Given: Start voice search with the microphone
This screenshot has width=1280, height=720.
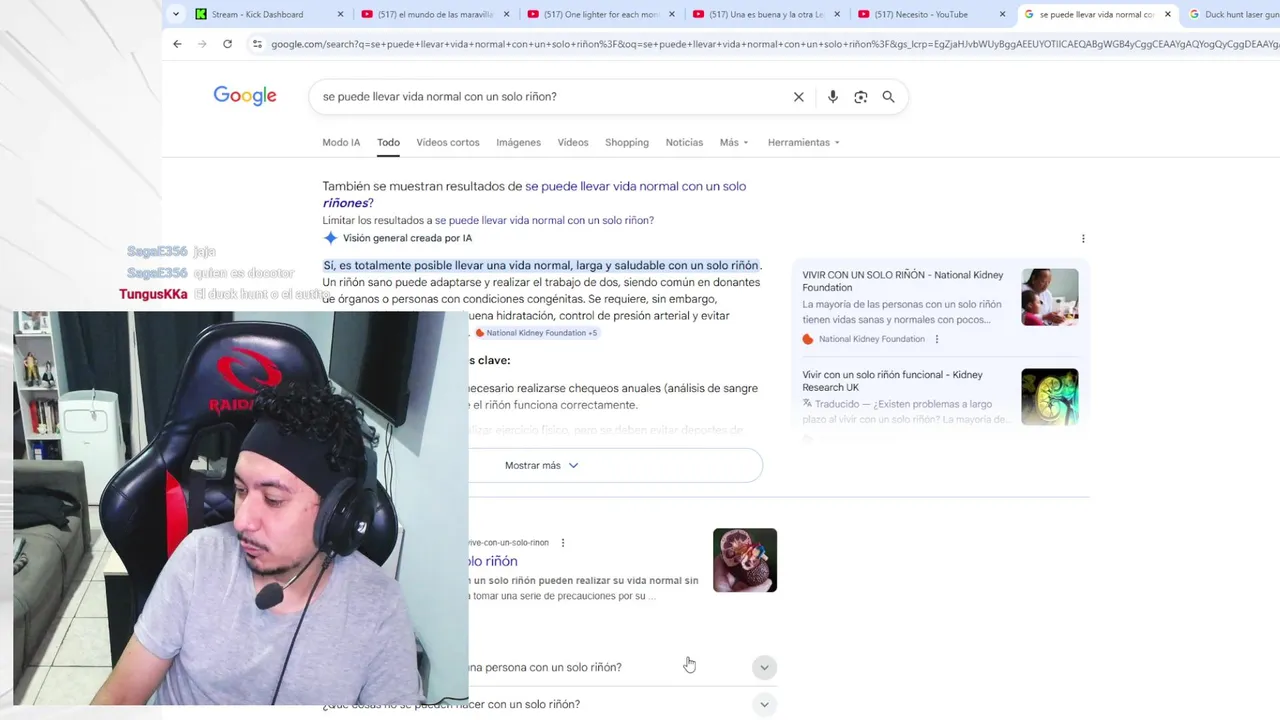Looking at the screenshot, I should click(832, 97).
